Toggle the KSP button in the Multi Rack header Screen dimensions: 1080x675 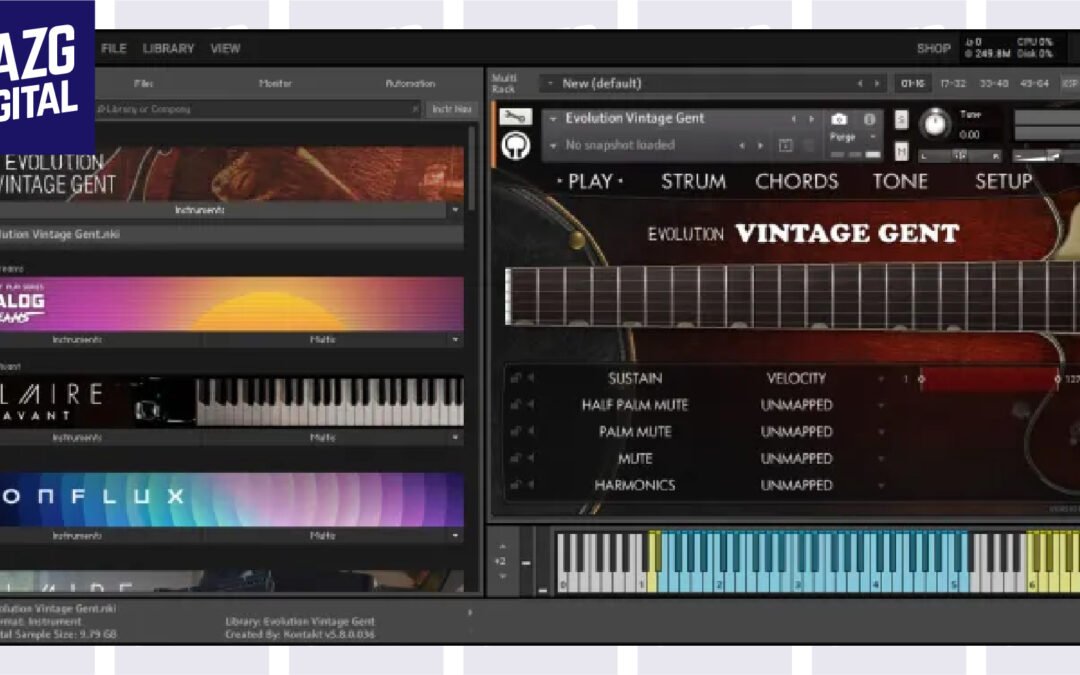pos(1070,83)
